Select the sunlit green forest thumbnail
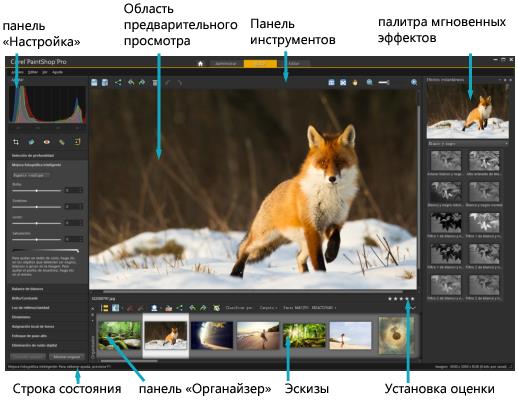The image size is (518, 409). click(x=304, y=335)
